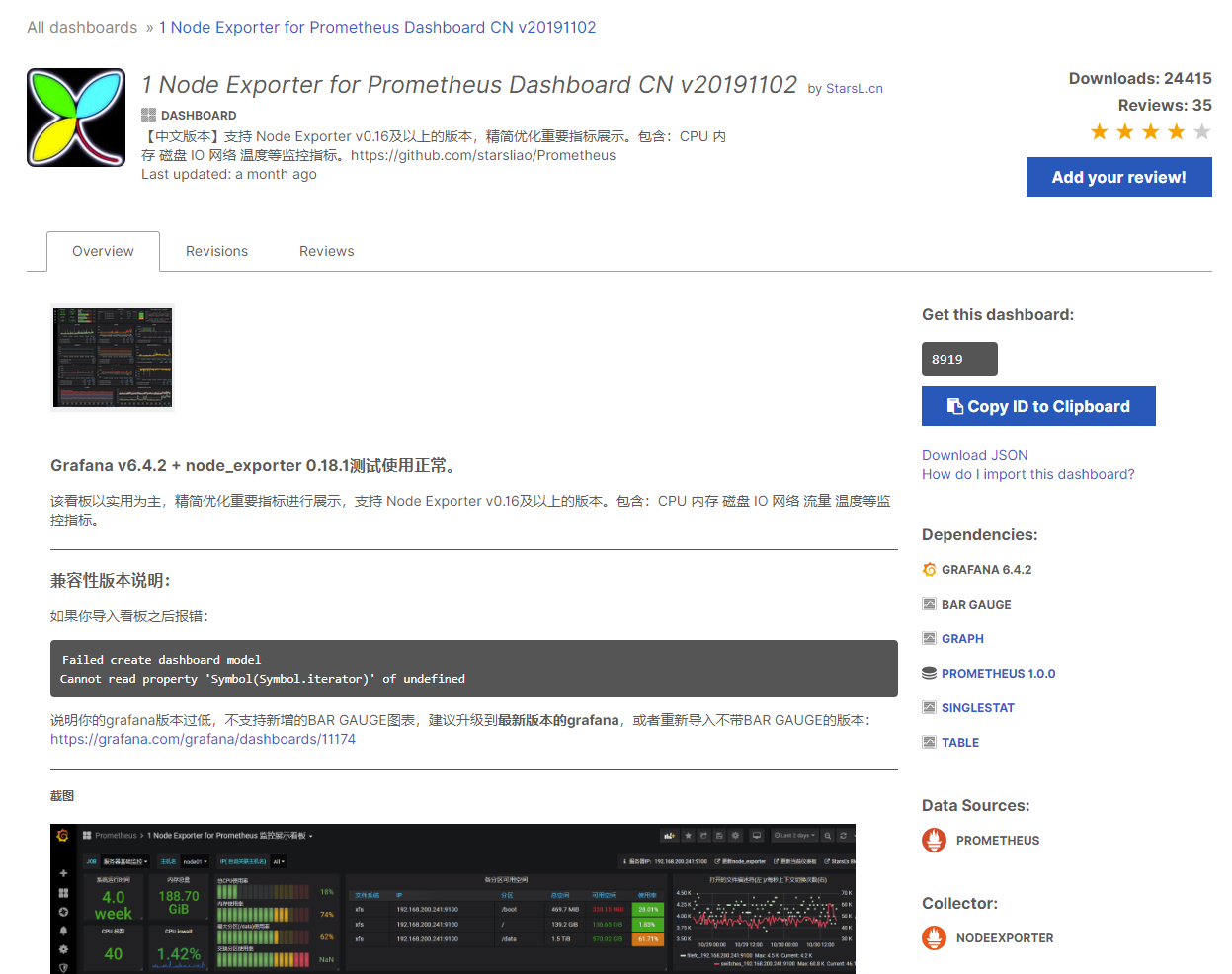Open the Reviews tab

[x=327, y=251]
